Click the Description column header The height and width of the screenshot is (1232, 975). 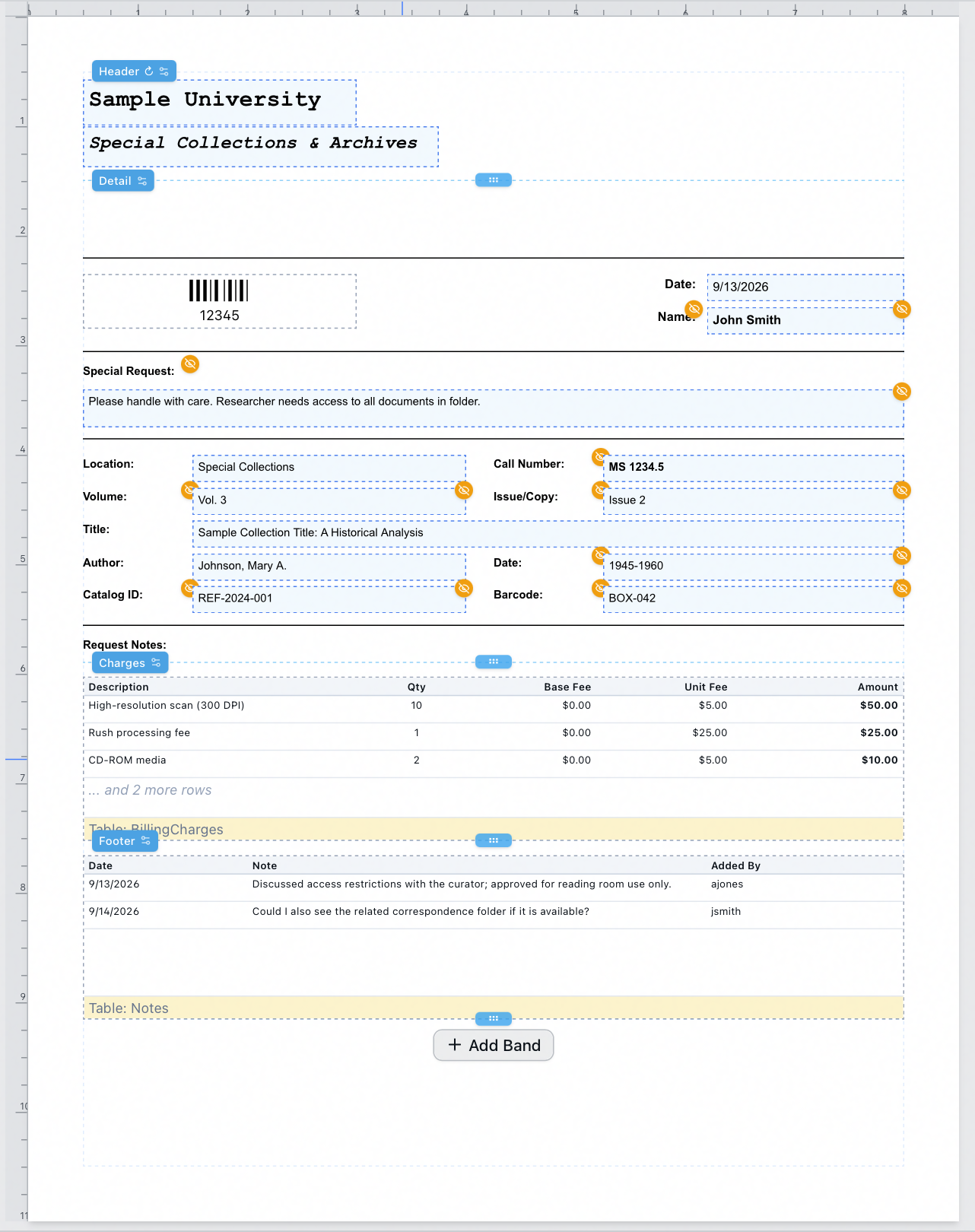click(119, 687)
